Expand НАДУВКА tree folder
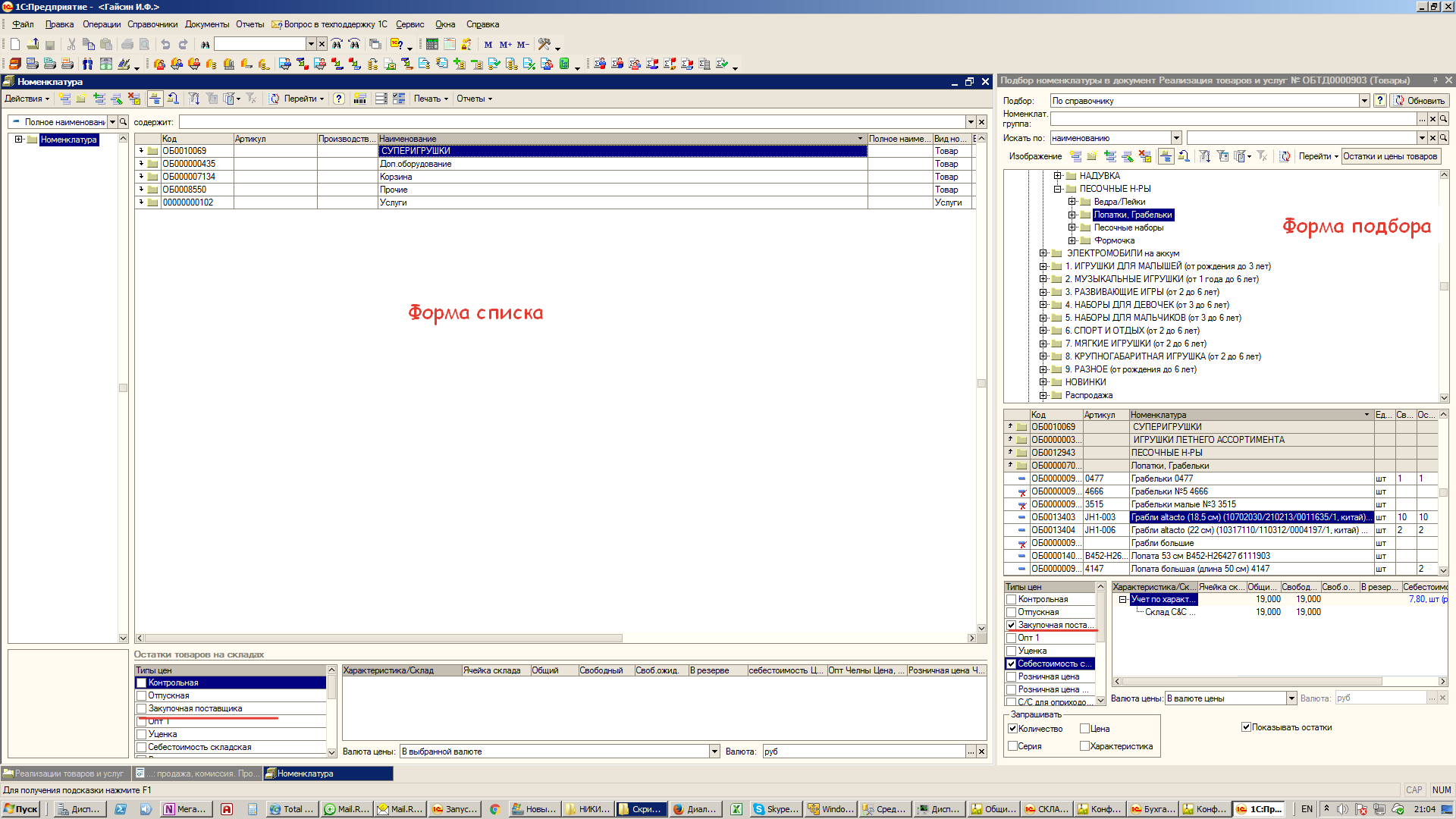This screenshot has height=819, width=1456. pos(1058,176)
